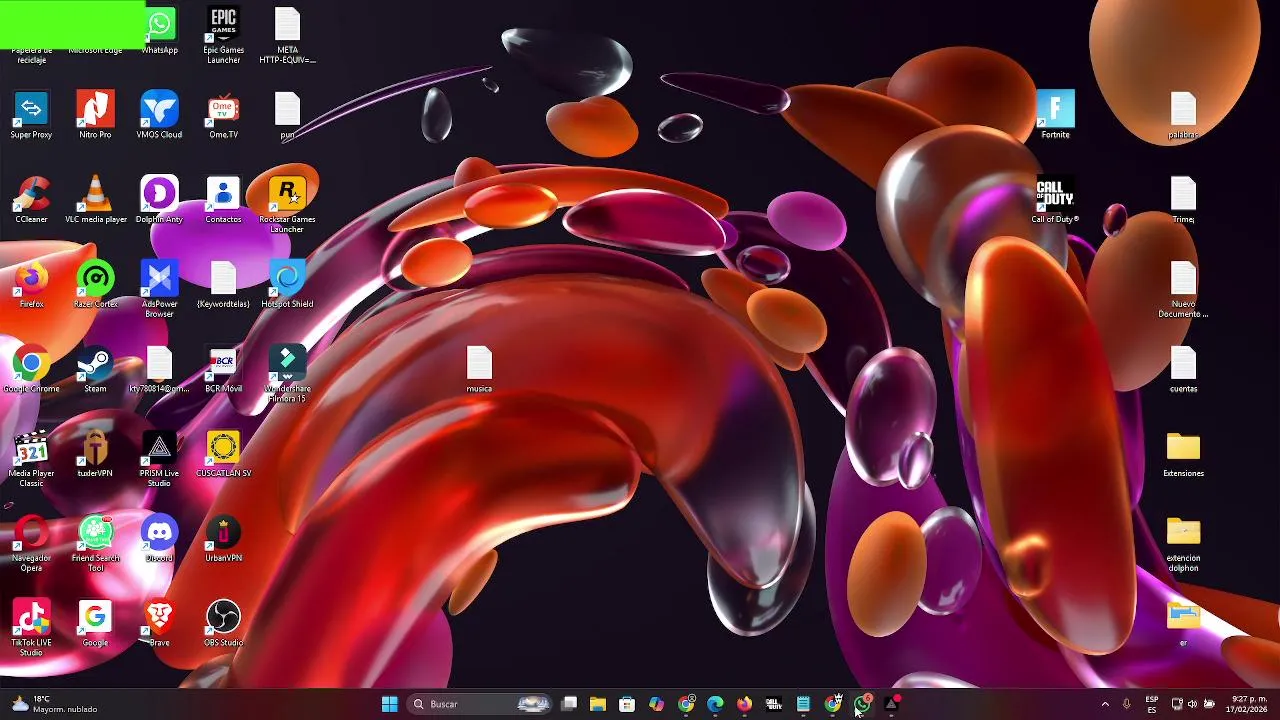Open volume control in tray

click(1192, 704)
